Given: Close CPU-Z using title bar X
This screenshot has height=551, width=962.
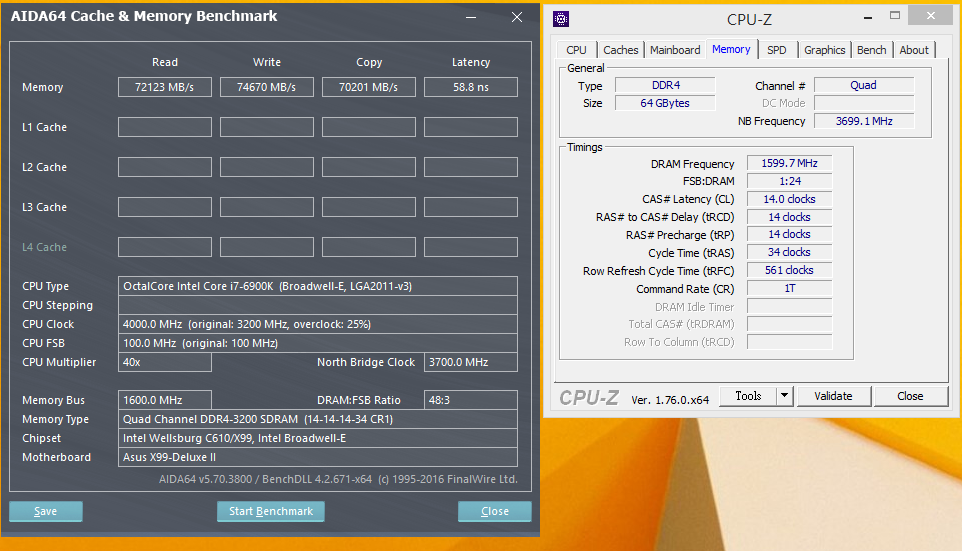Looking at the screenshot, I should pos(931,15).
